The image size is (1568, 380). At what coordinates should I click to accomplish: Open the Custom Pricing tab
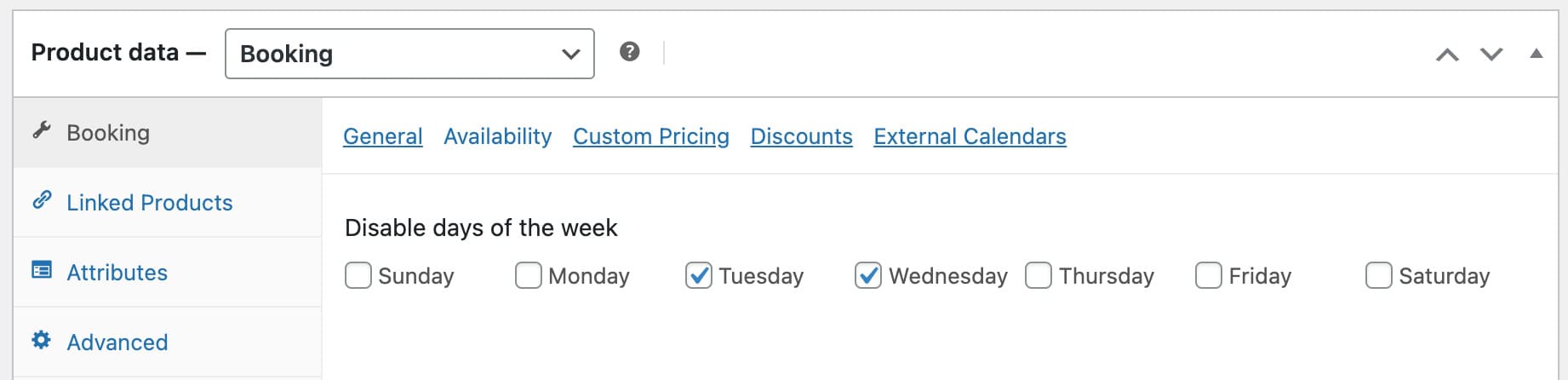(x=651, y=136)
